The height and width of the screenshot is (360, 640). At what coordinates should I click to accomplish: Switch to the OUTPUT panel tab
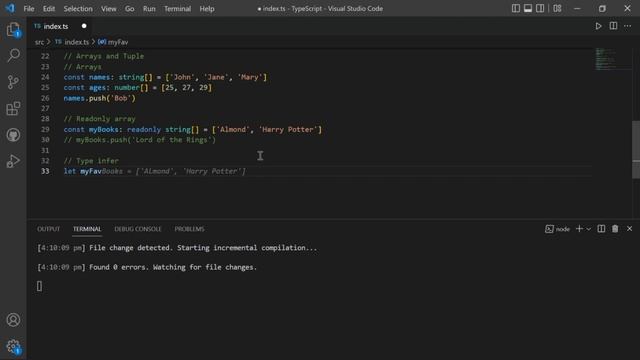coord(49,229)
